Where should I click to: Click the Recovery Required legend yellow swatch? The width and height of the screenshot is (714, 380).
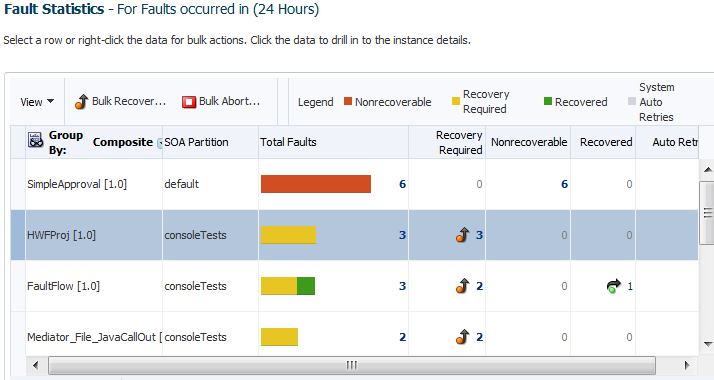point(455,101)
